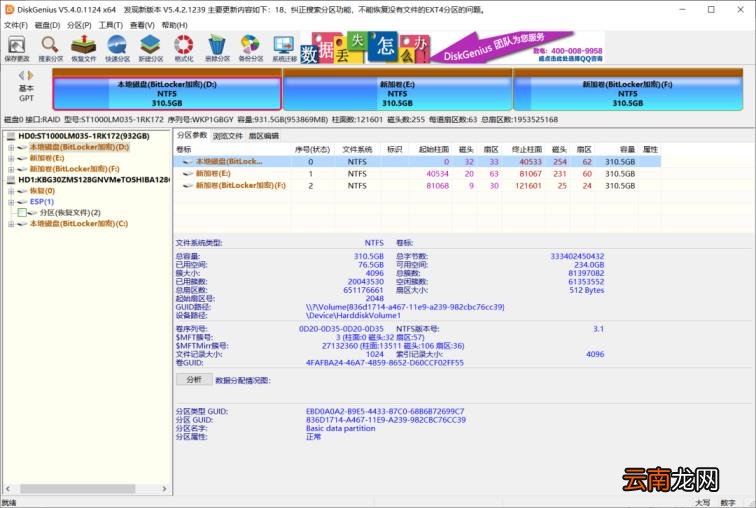
Task: Tick the checkbox beside 分区(恢复文件)(2)
Action: point(22,213)
